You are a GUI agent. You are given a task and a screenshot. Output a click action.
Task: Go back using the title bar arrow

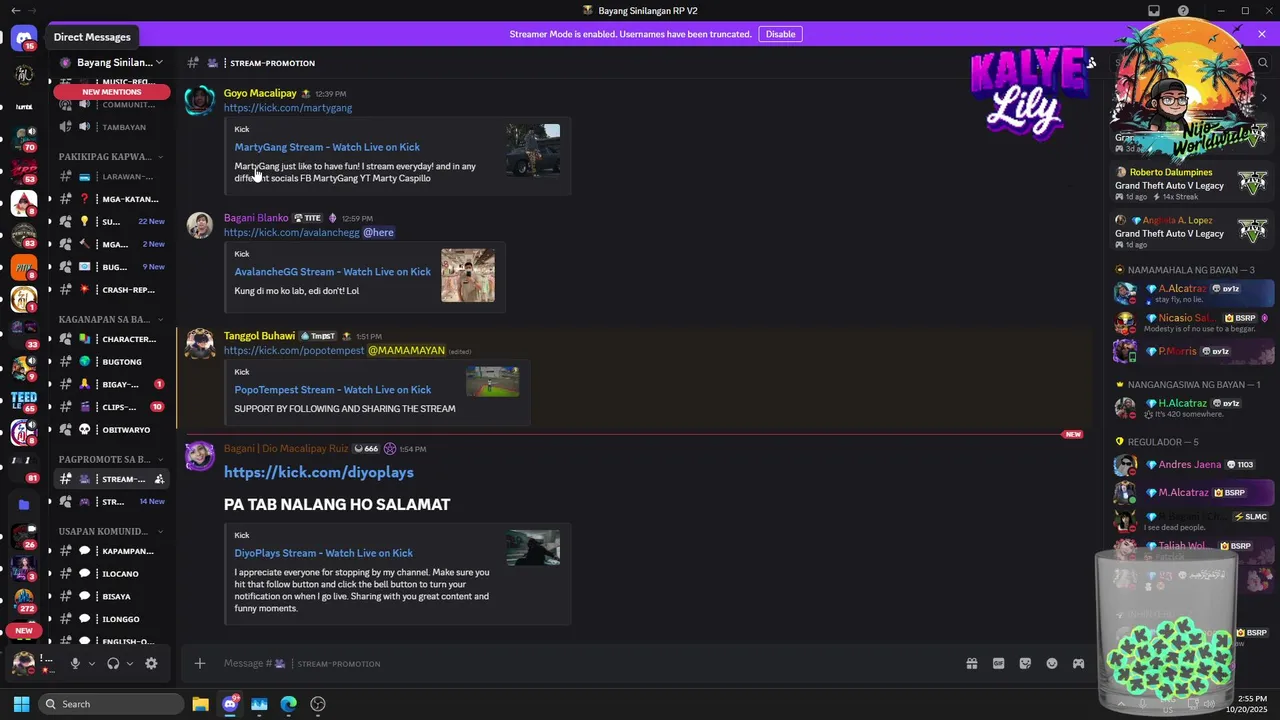[x=15, y=10]
